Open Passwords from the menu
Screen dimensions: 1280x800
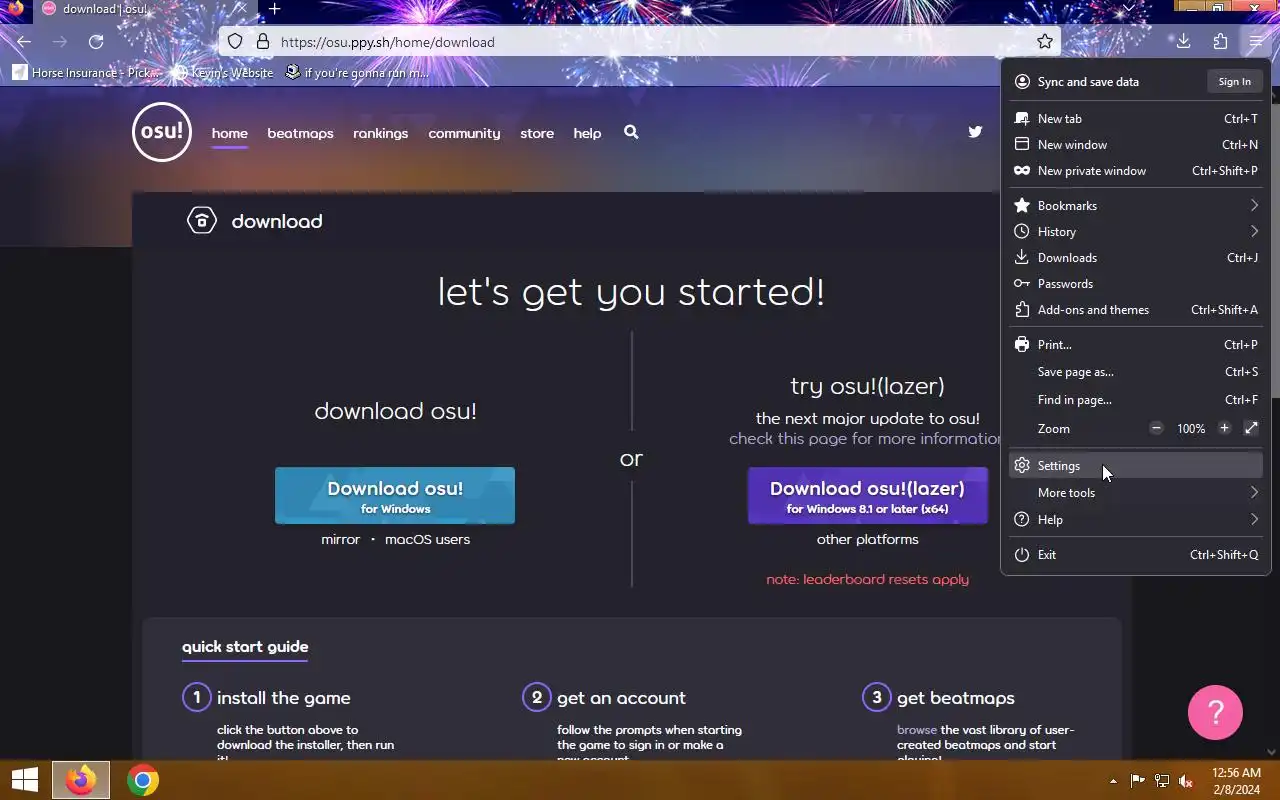(x=1136, y=283)
